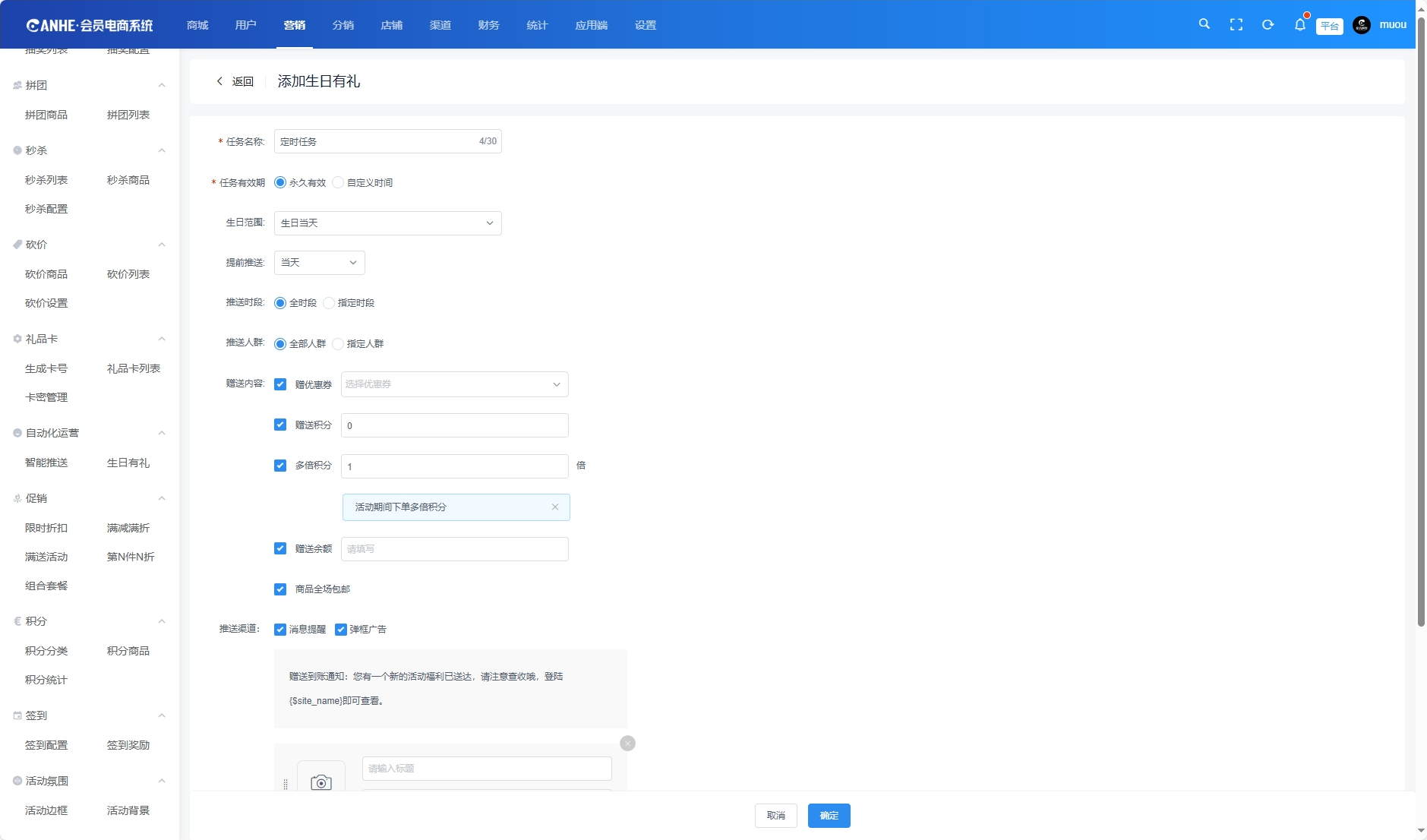Uncheck the 弹框广告 checkbox

coord(341,630)
